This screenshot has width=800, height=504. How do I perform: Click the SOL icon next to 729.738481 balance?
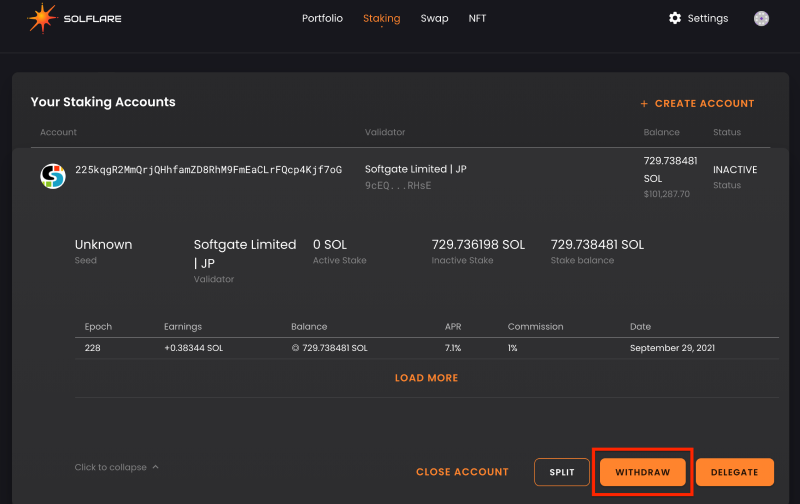[x=295, y=348]
